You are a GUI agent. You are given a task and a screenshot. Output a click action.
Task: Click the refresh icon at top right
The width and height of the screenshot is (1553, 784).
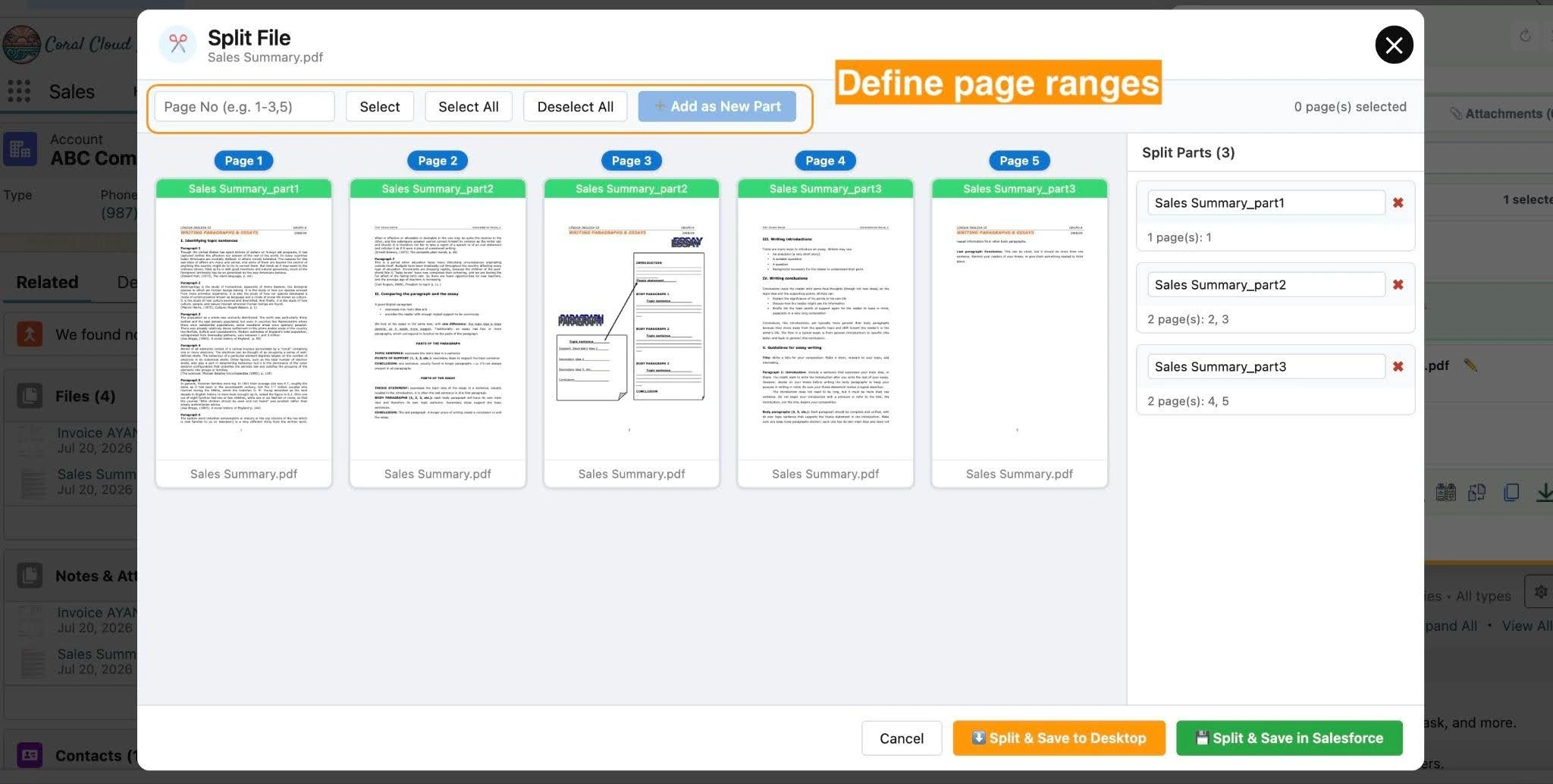coord(1525,36)
